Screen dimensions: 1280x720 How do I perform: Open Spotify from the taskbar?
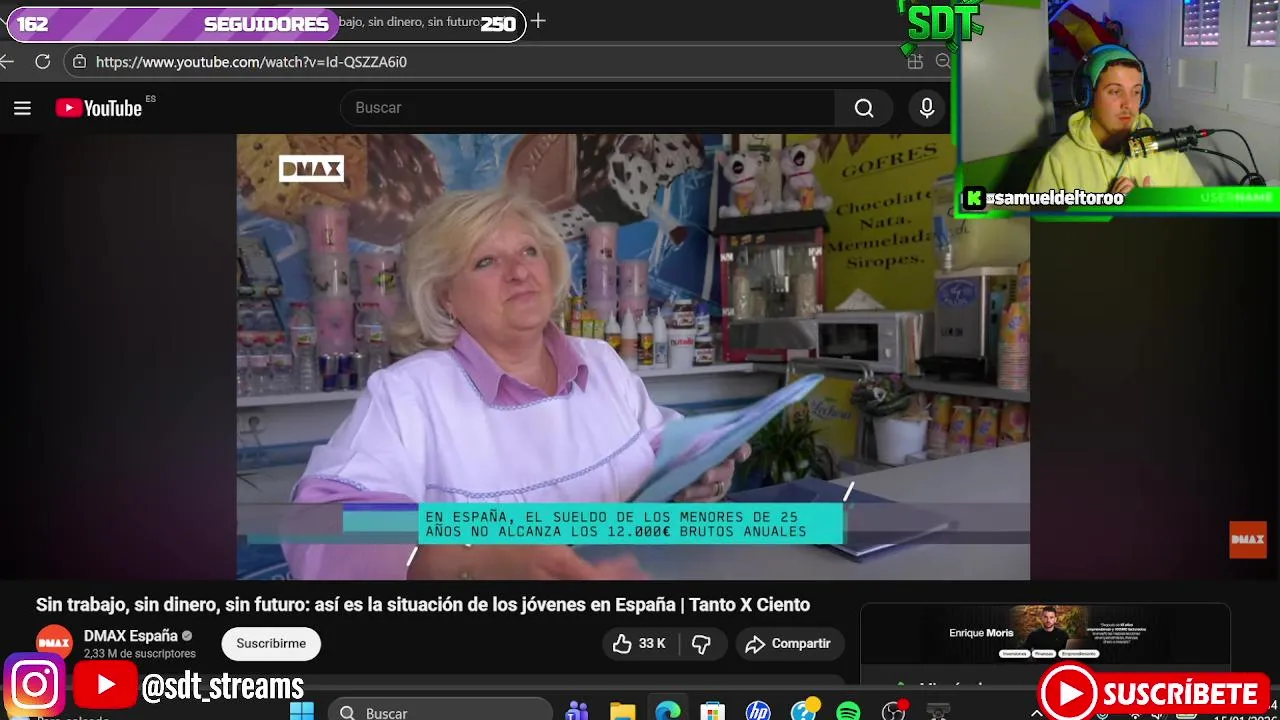coord(848,712)
